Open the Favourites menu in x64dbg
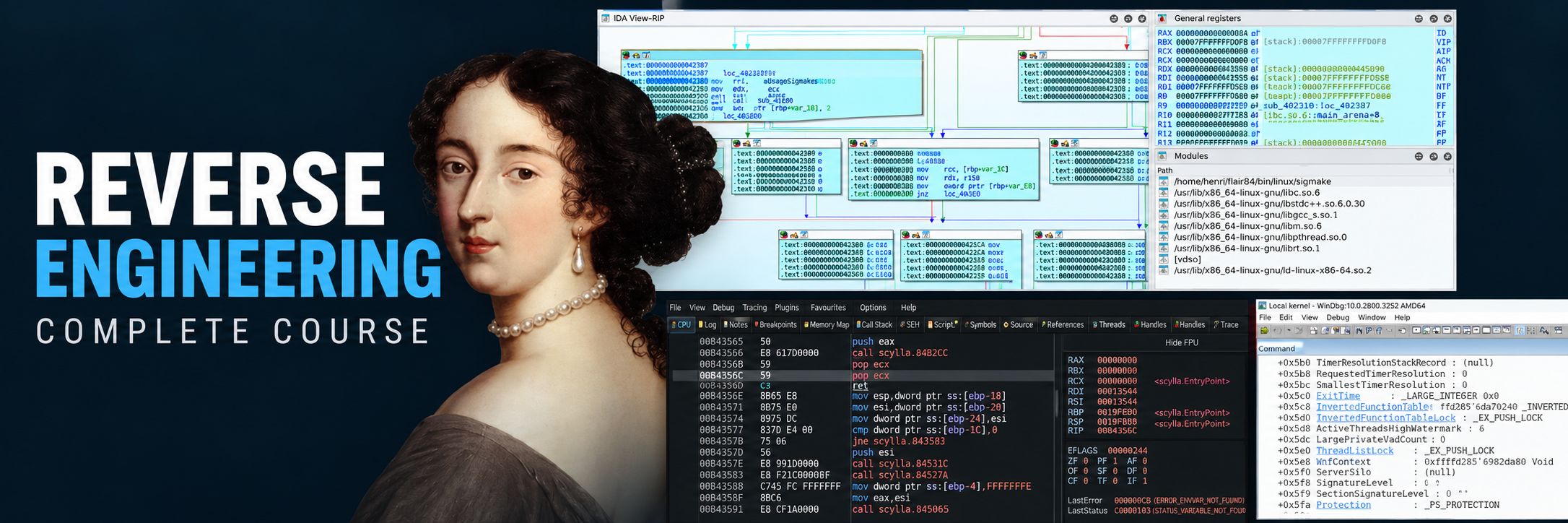 (x=828, y=308)
